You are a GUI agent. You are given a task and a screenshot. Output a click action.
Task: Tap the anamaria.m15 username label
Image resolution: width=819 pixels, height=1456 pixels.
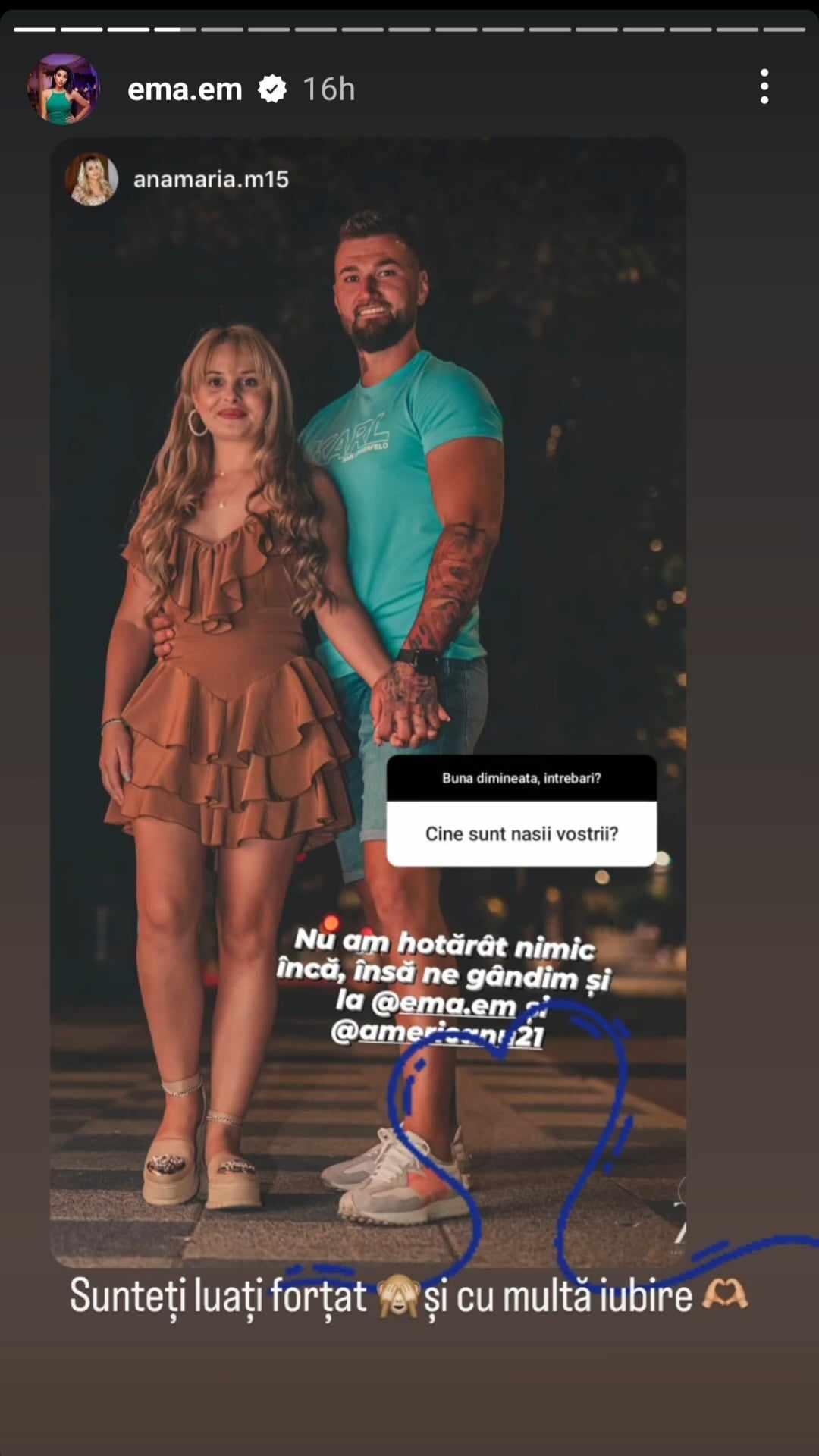pyautogui.click(x=211, y=179)
